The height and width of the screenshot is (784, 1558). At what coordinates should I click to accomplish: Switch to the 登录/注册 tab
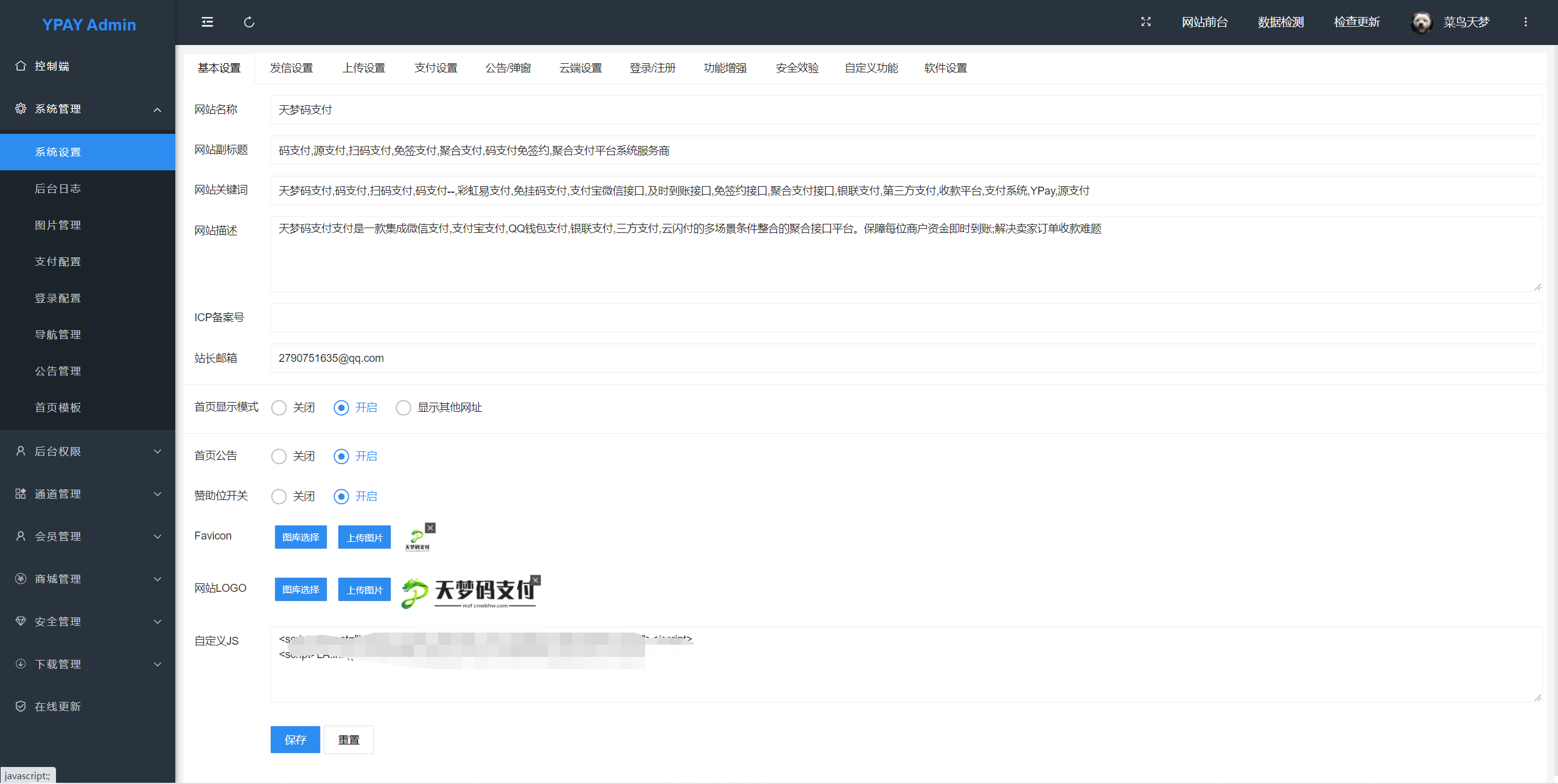[652, 68]
